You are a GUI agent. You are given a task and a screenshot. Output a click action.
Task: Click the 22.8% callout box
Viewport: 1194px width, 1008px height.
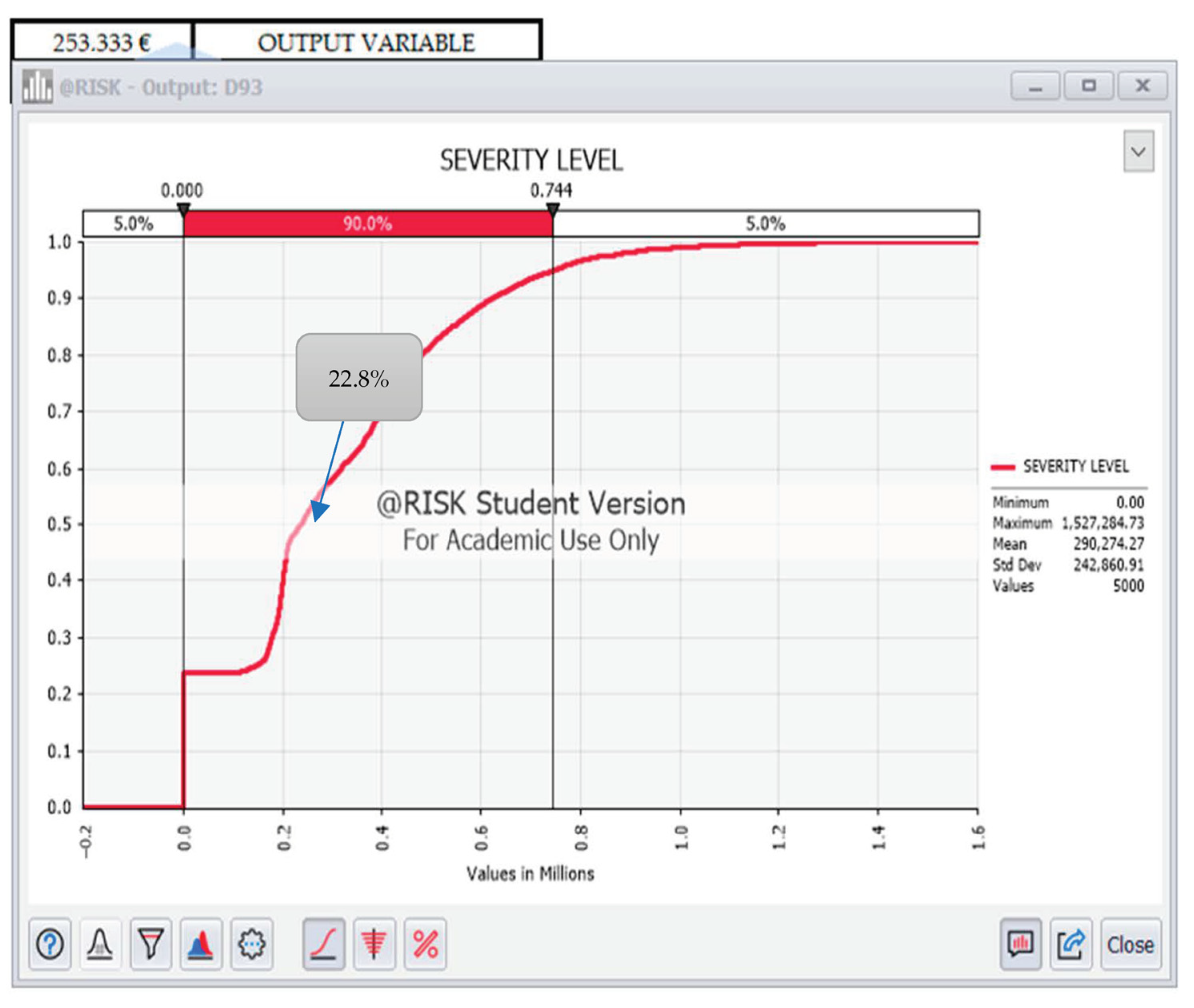pyautogui.click(x=359, y=378)
